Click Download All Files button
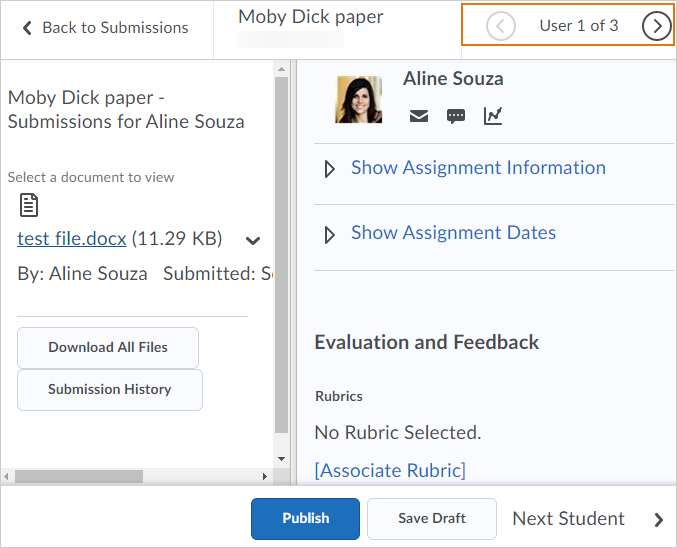The width and height of the screenshot is (677, 548). click(x=108, y=348)
